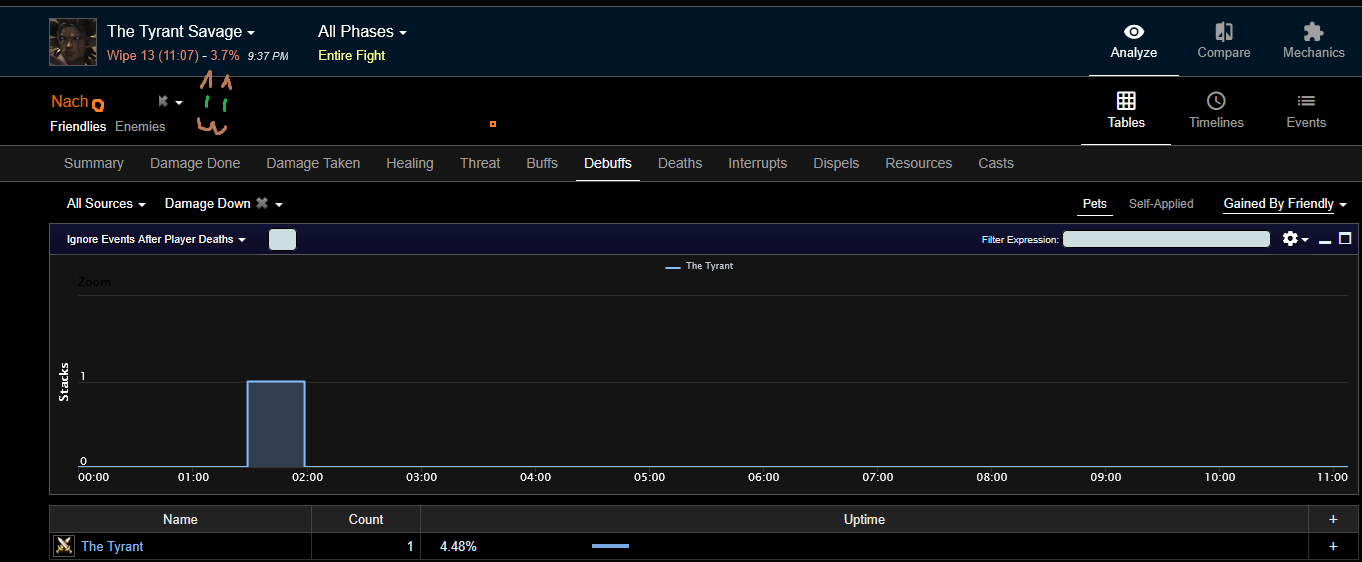Open the Resources tab
The height and width of the screenshot is (562, 1362).
pyautogui.click(x=918, y=163)
